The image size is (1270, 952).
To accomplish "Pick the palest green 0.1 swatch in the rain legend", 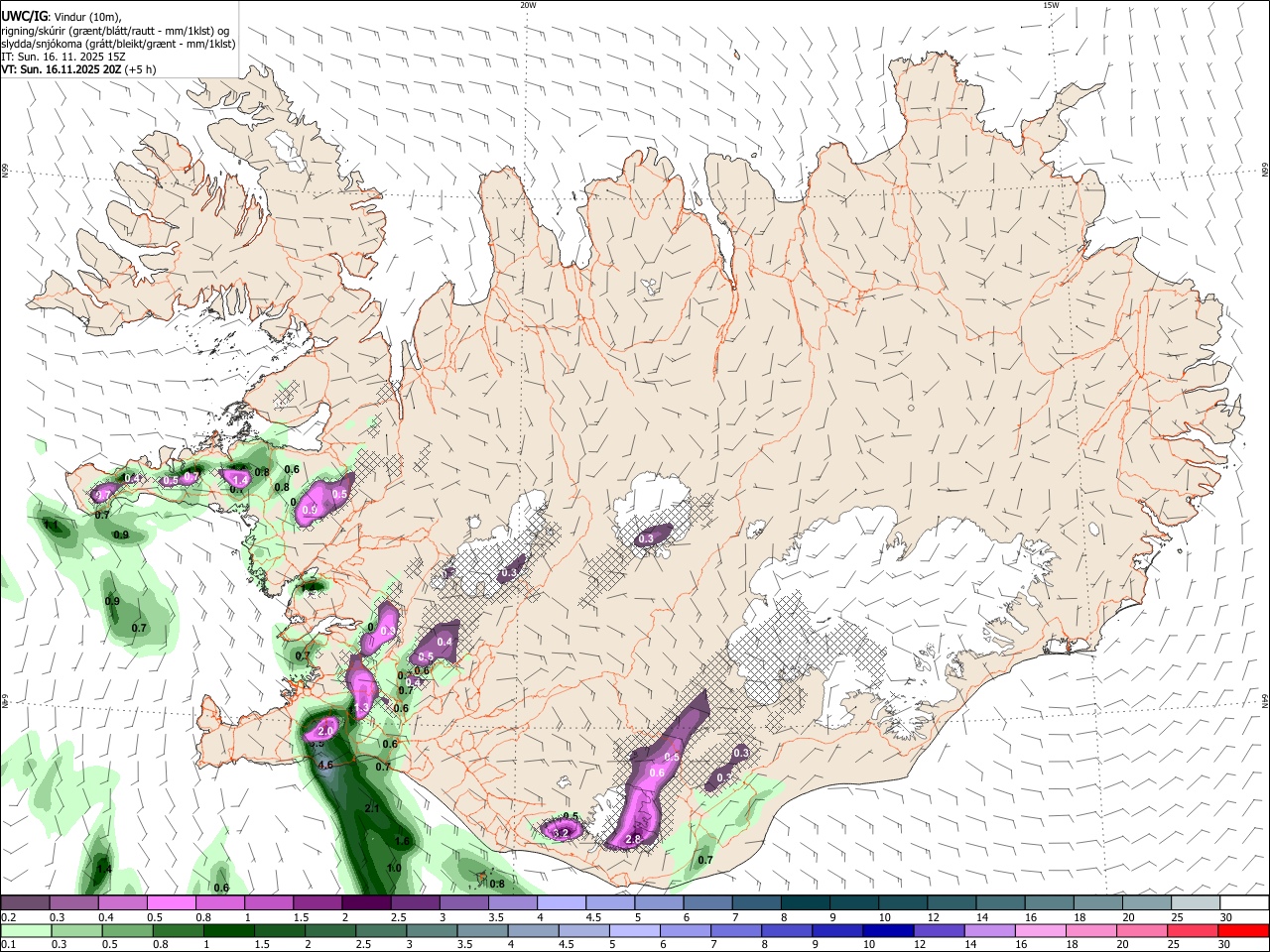I will (x=25, y=931).
